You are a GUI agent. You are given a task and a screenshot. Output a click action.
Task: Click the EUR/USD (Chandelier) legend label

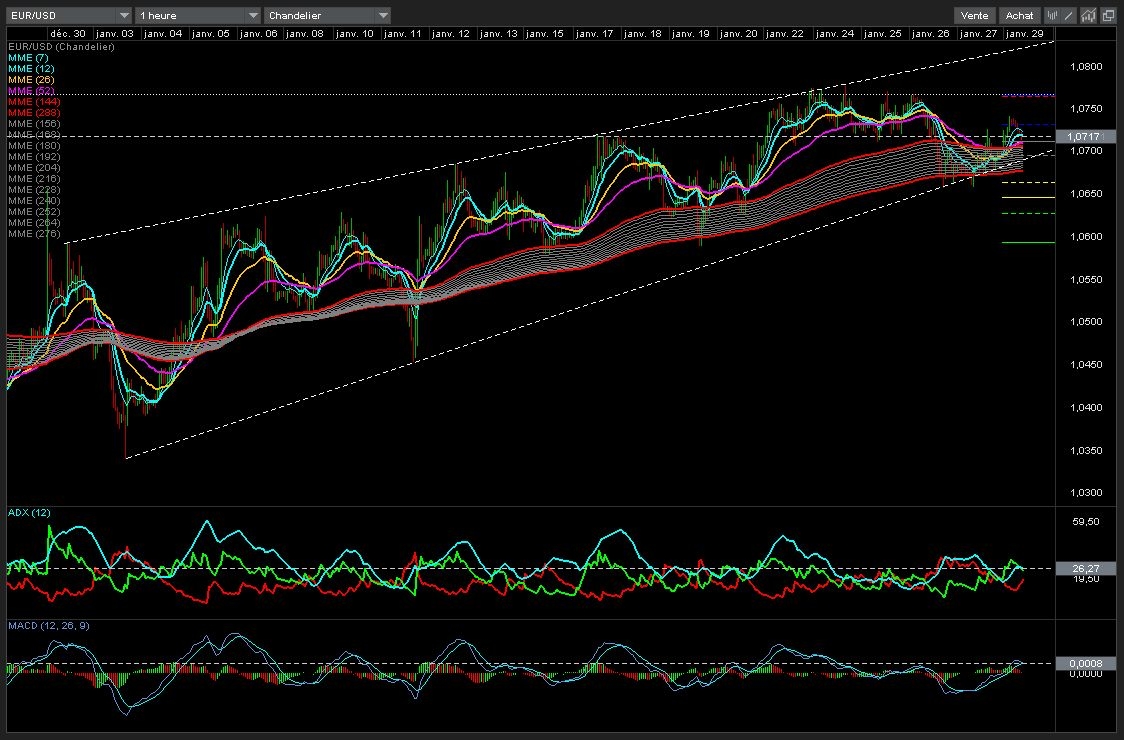[x=61, y=47]
